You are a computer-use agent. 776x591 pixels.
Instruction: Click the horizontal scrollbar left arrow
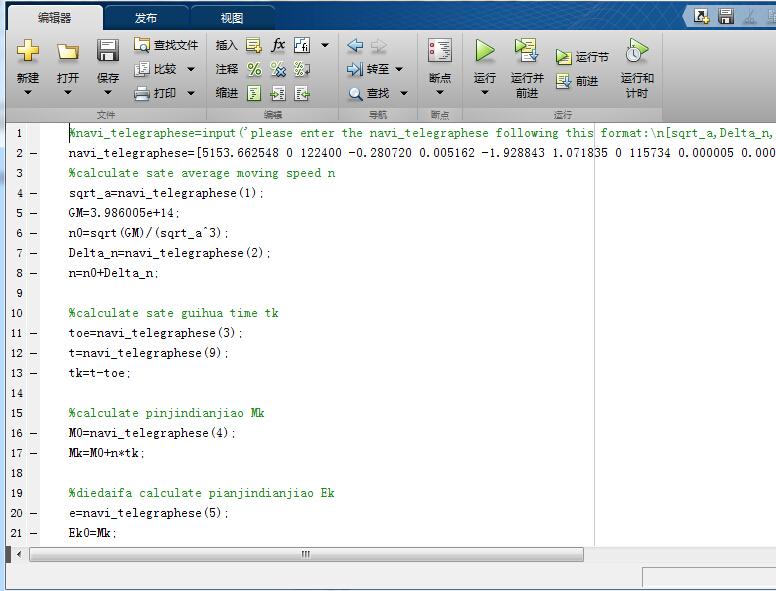[x=19, y=554]
